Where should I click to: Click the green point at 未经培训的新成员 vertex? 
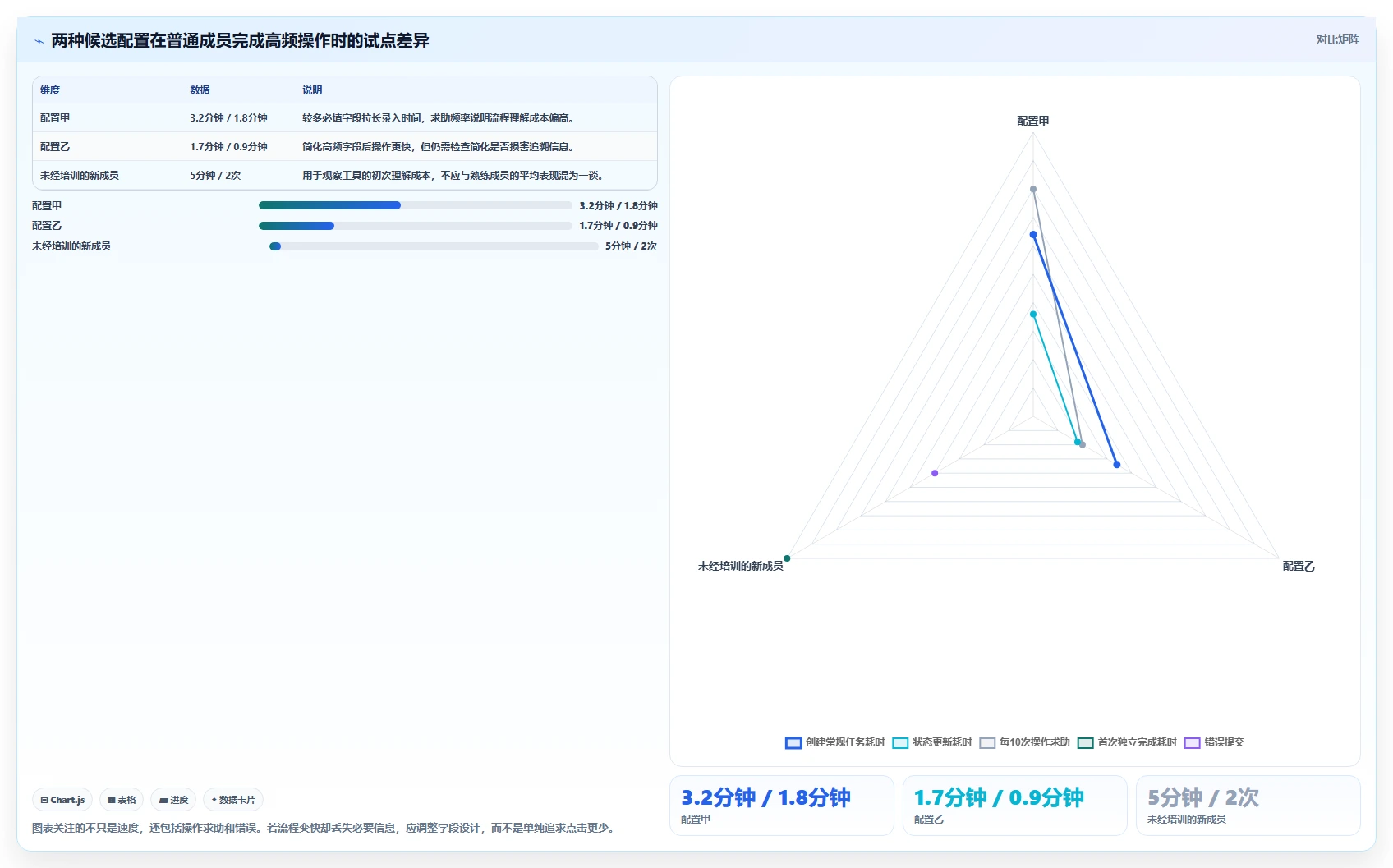click(x=787, y=558)
